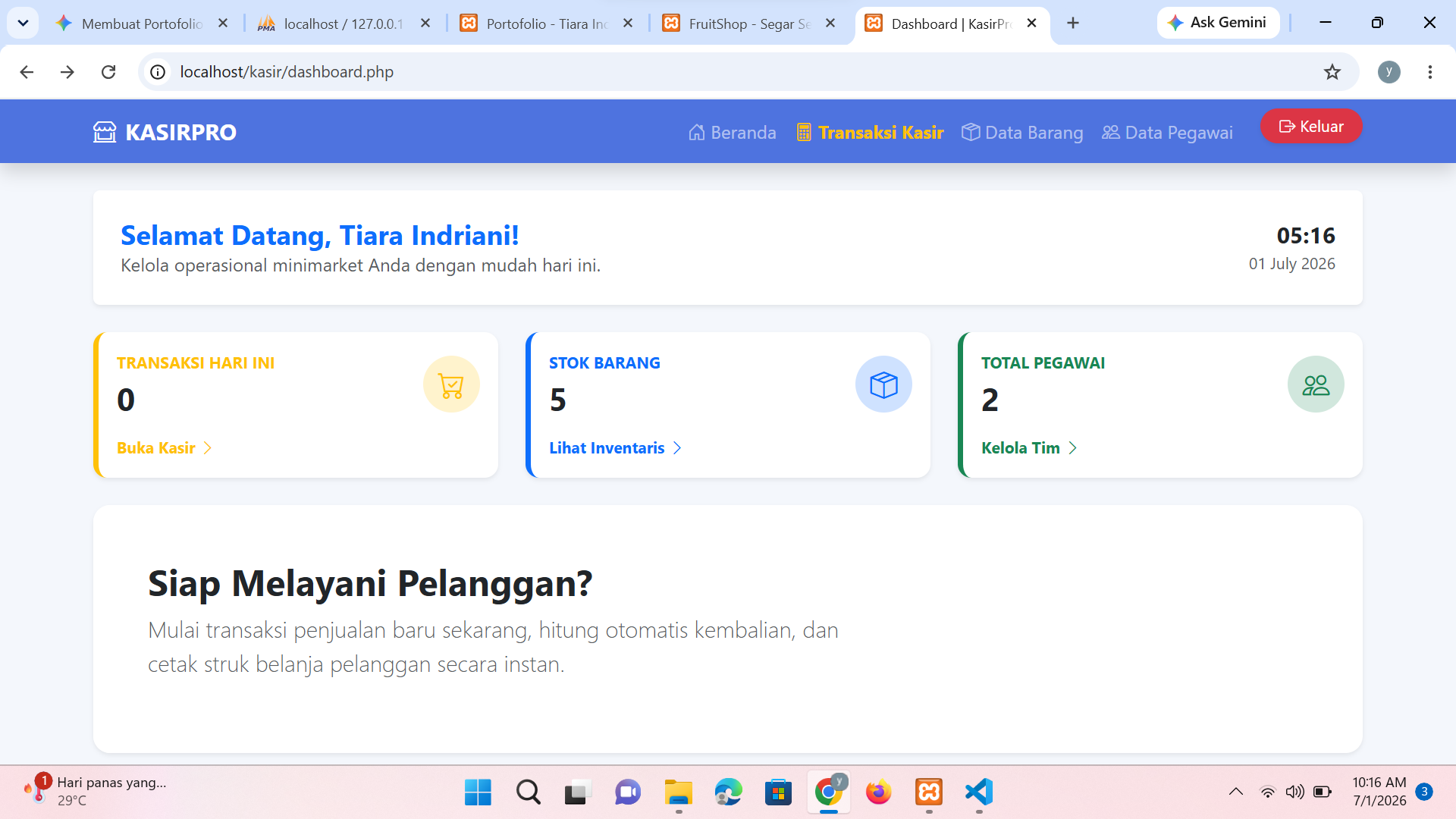Viewport: 1456px width, 819px height.
Task: Open the volume control in the tray
Action: pyautogui.click(x=1294, y=792)
